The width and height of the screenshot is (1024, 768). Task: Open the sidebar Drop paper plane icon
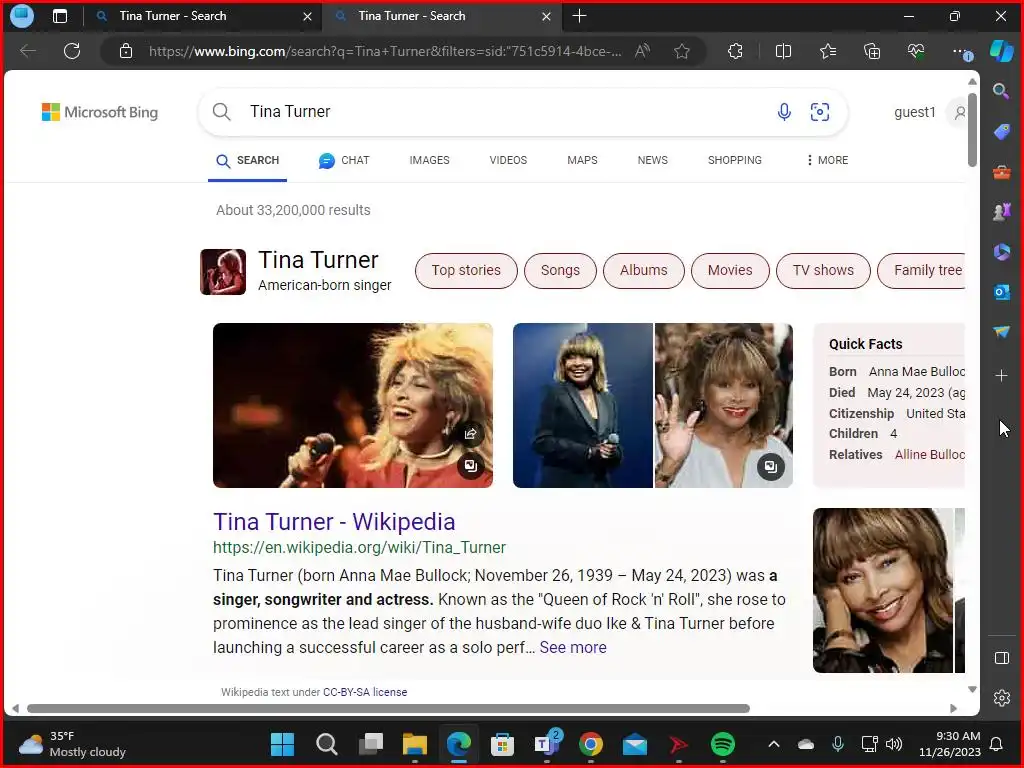coord(1001,332)
